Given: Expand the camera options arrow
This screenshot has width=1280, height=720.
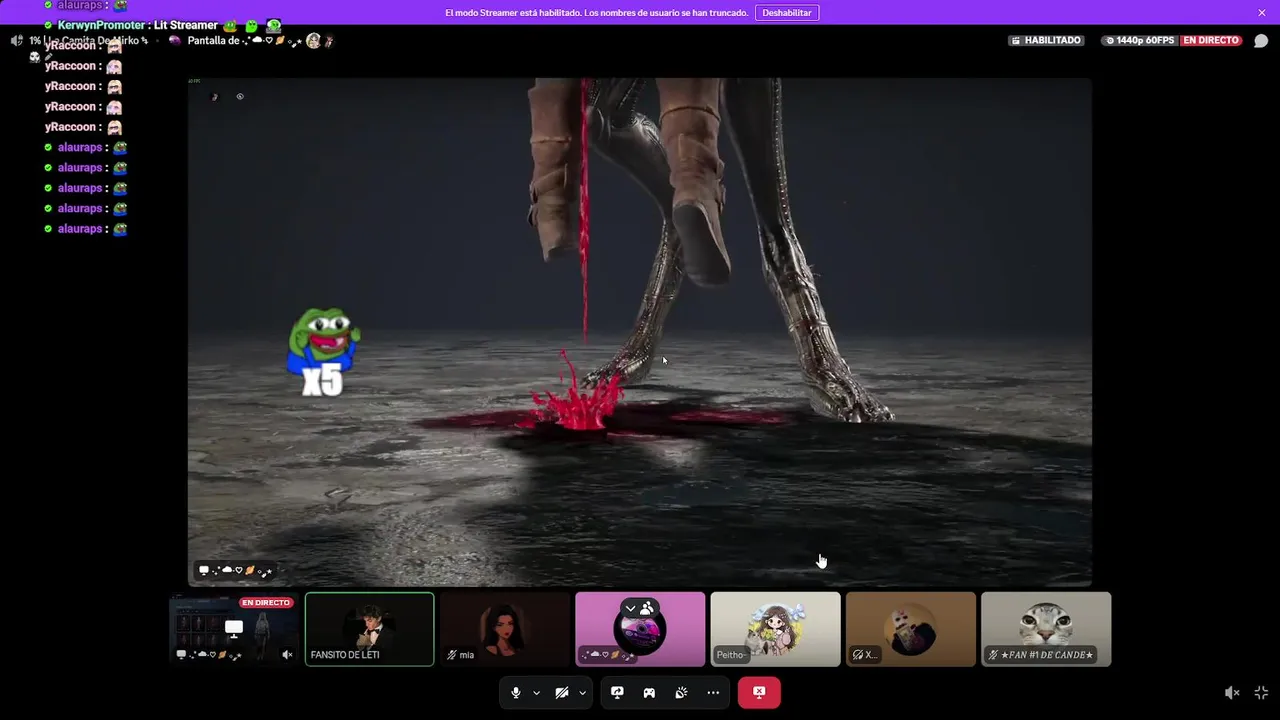Looking at the screenshot, I should pos(582,693).
